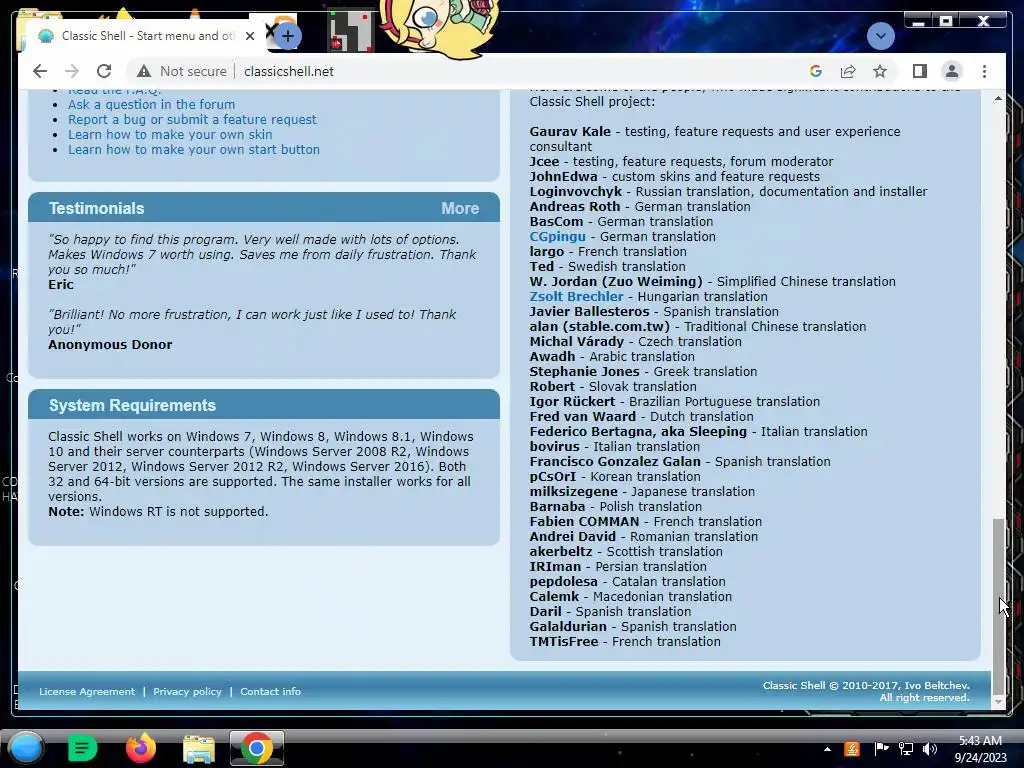Image resolution: width=1024 pixels, height=768 pixels.
Task: Open the License Agreement footer link
Action: 87,692
